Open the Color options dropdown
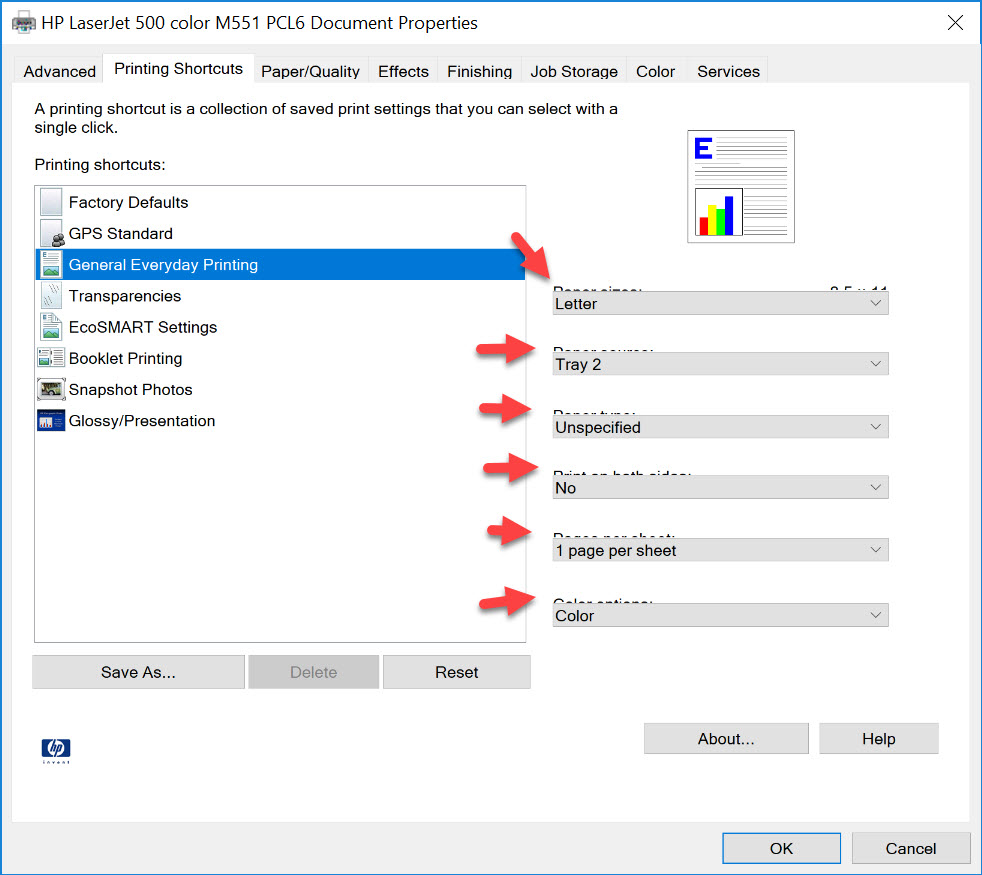Viewport: 982px width, 875px height. (x=720, y=615)
